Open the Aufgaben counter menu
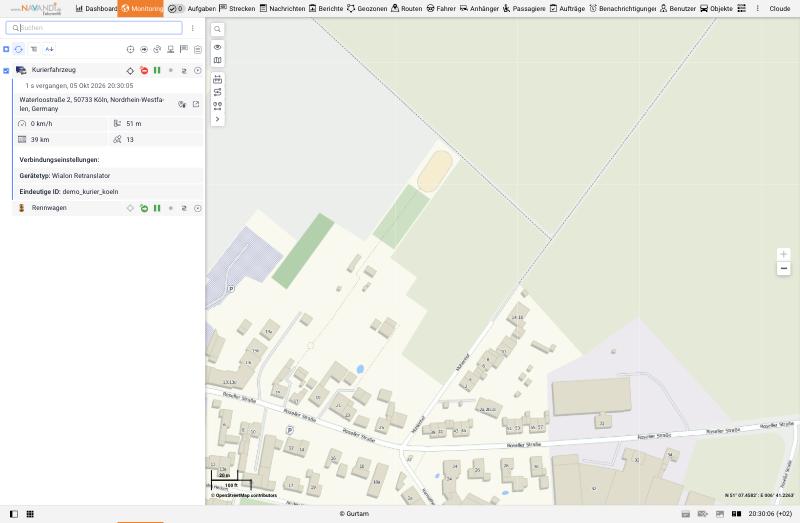 pyautogui.click(x=176, y=8)
